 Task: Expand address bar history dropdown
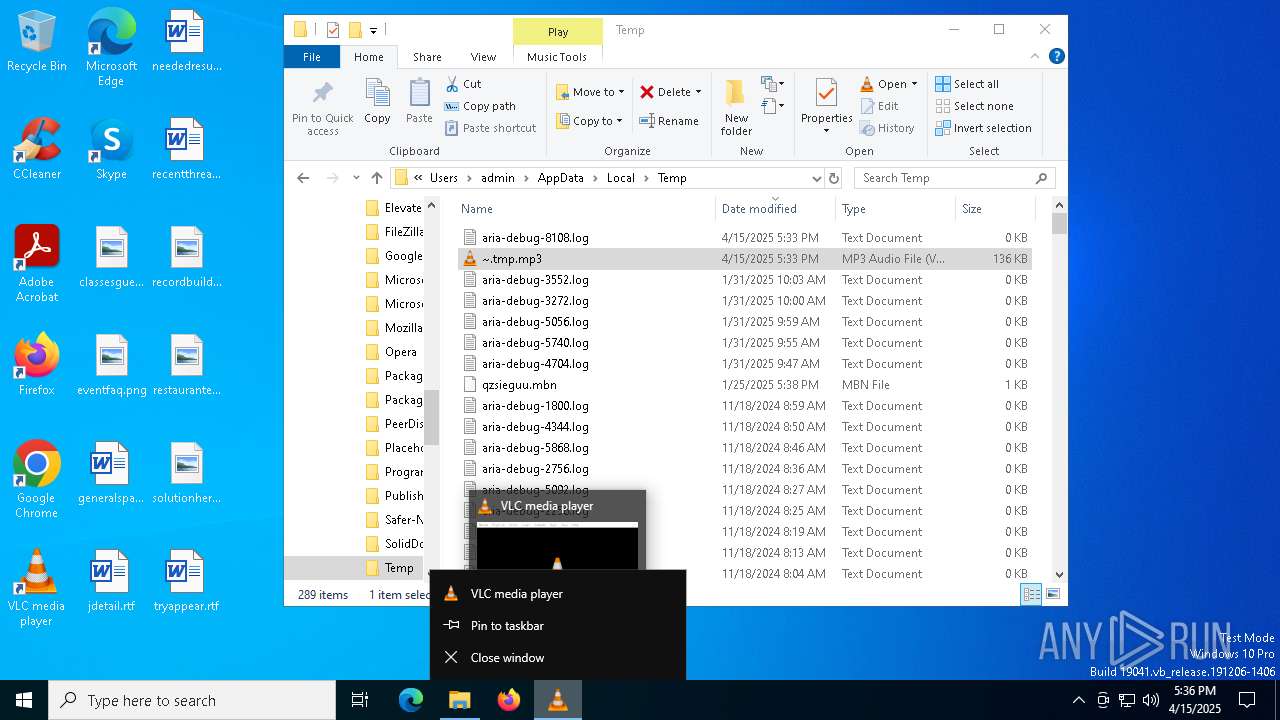(x=816, y=178)
